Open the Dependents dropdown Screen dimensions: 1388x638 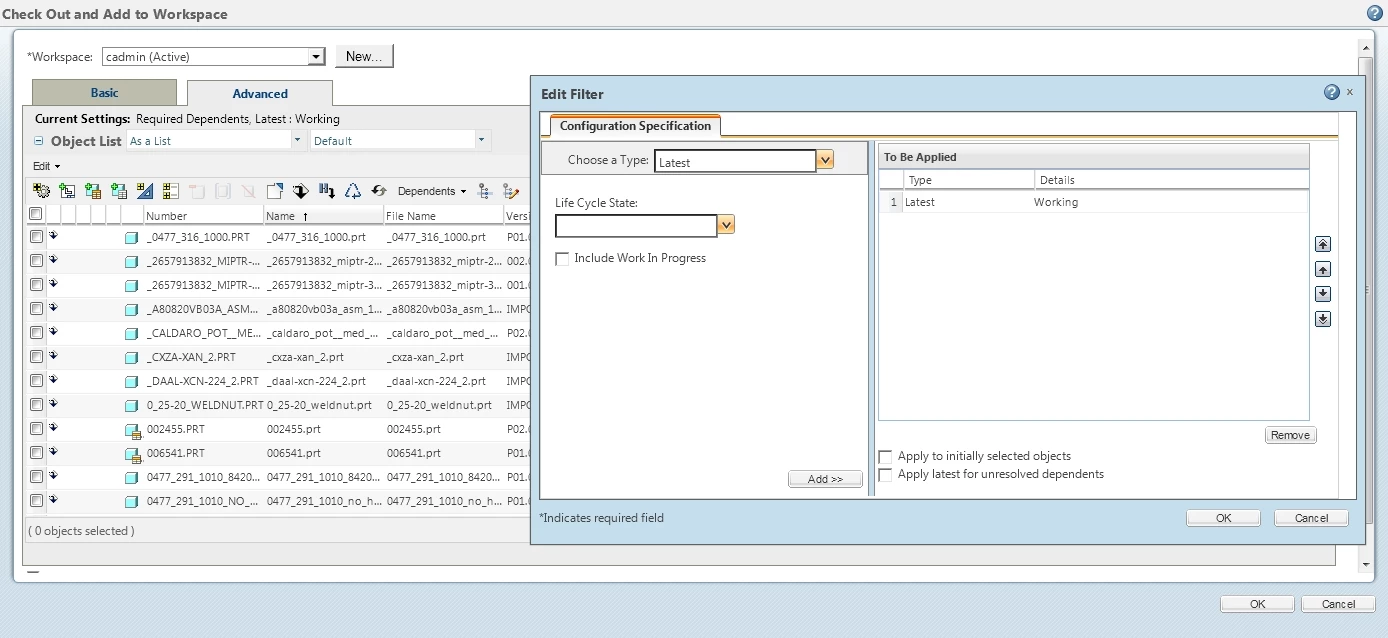(432, 191)
